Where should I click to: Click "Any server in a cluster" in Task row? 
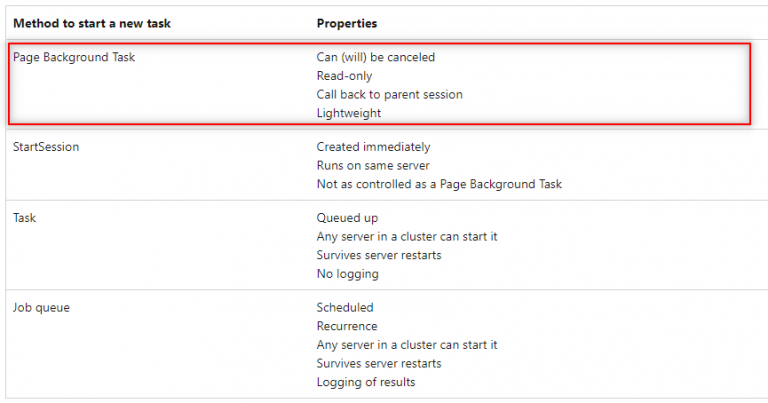click(407, 236)
